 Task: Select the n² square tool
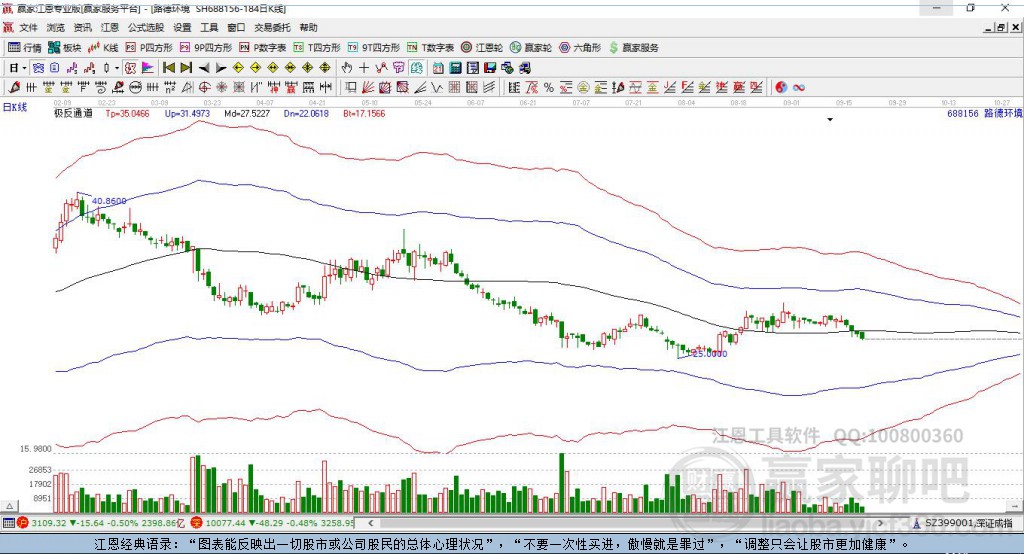click(170, 88)
